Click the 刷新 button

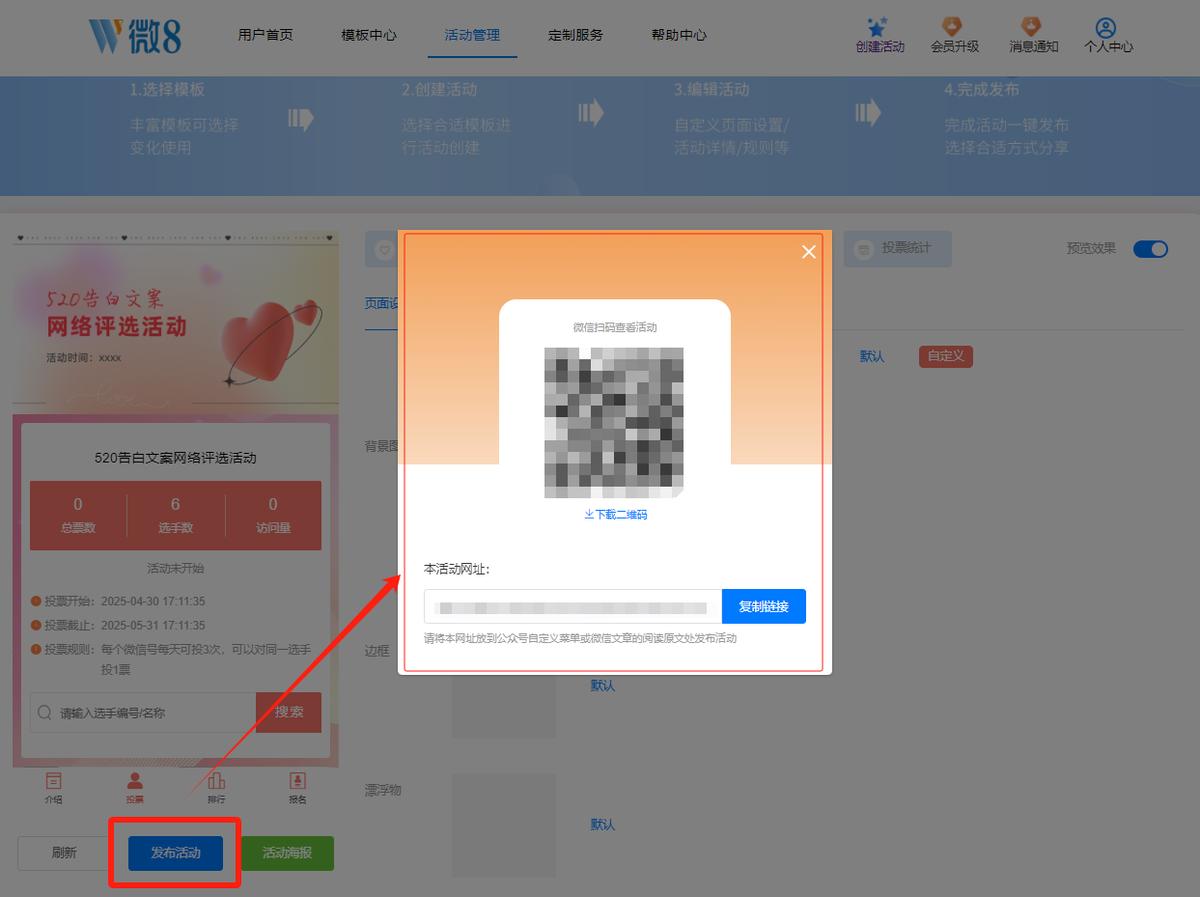coord(64,853)
